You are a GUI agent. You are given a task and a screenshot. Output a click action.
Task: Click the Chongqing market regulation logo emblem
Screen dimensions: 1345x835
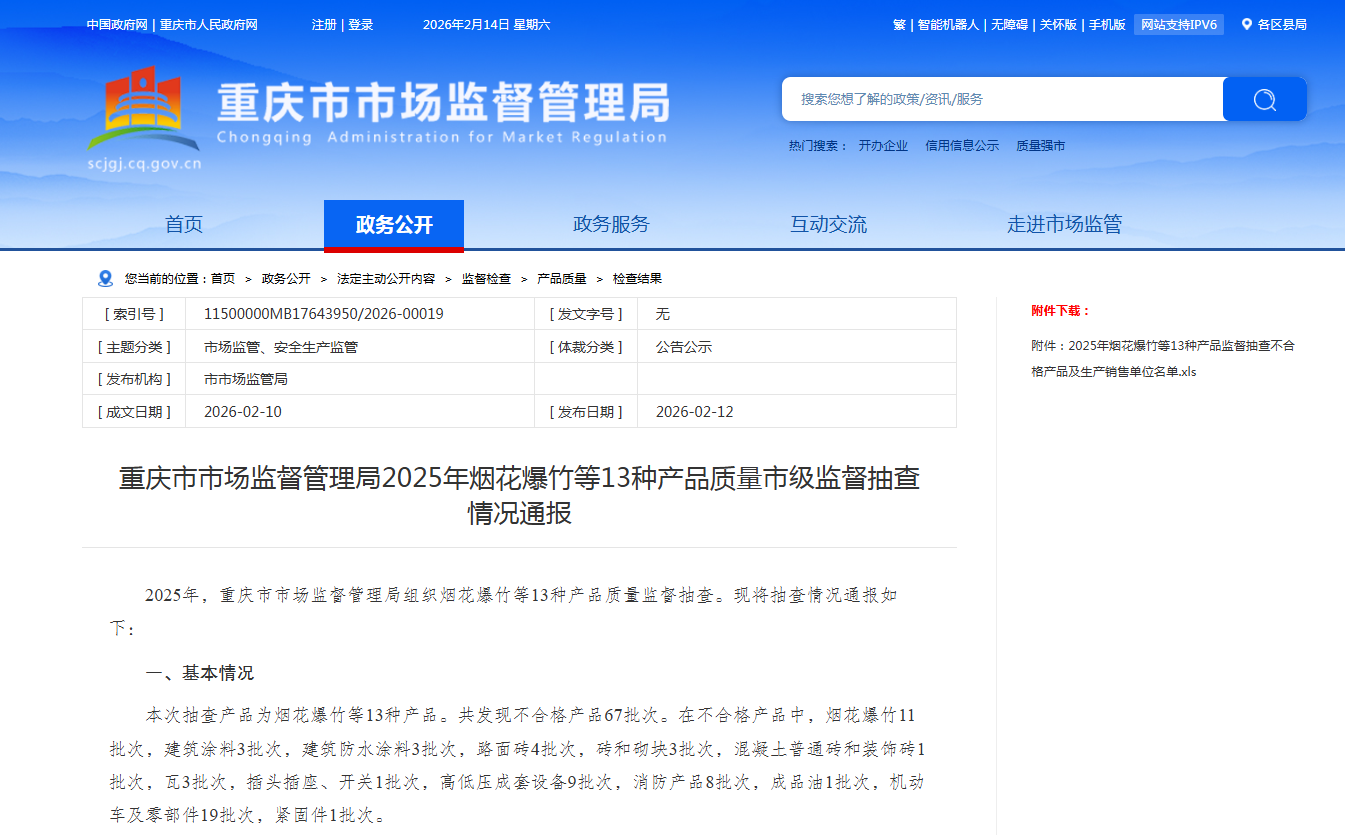pyautogui.click(x=143, y=109)
